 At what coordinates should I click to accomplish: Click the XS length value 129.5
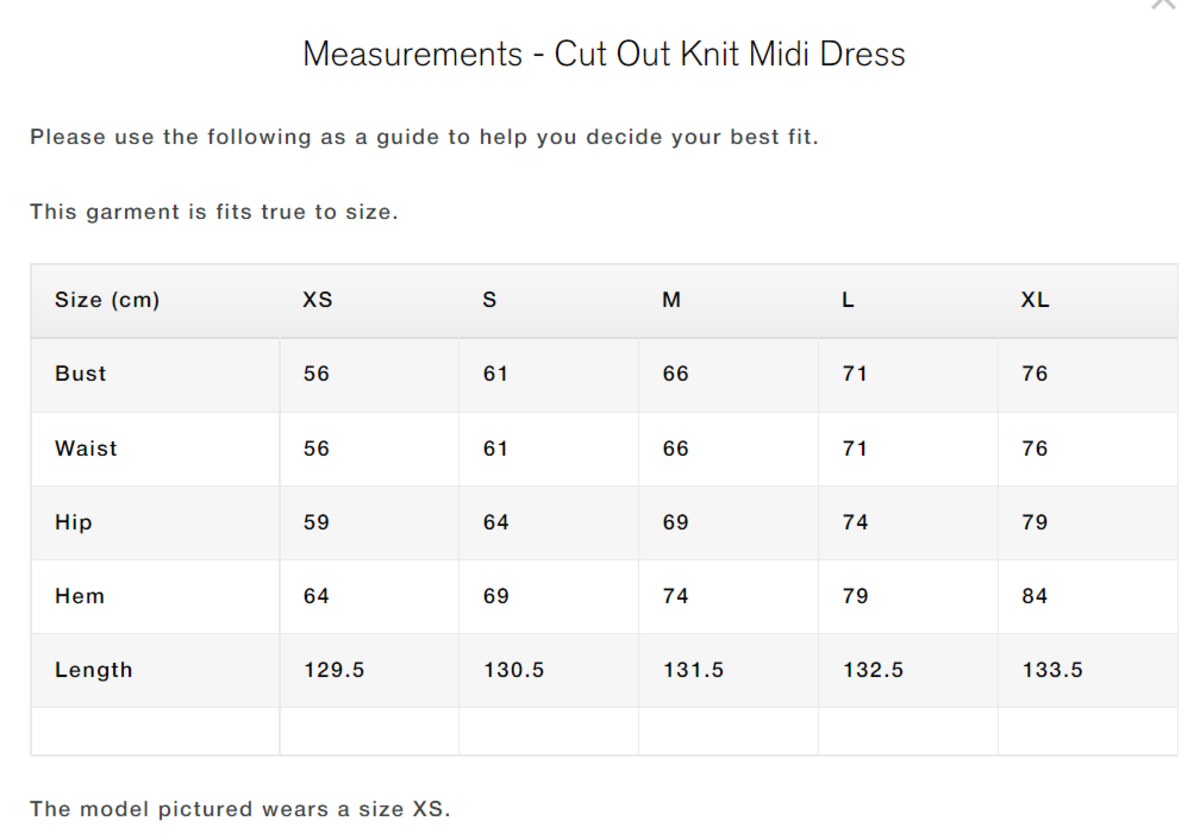(334, 670)
